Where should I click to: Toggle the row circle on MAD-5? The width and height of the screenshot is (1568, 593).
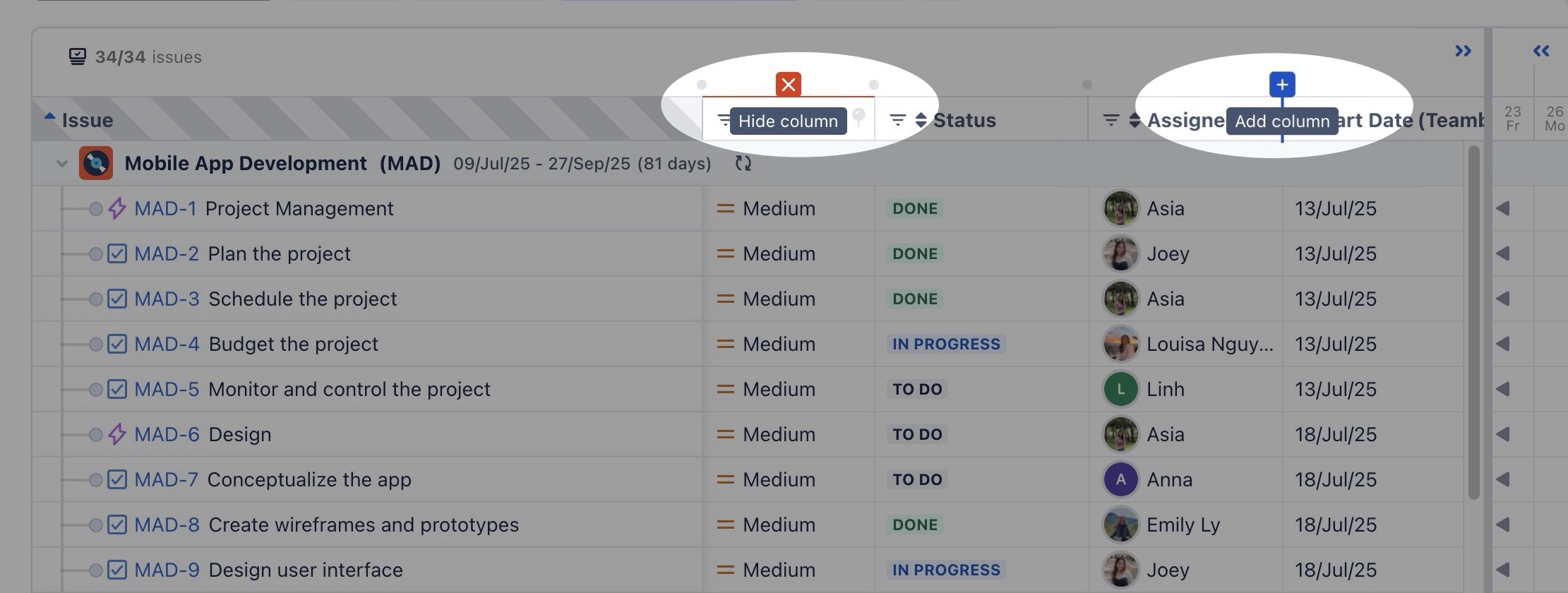coord(95,389)
